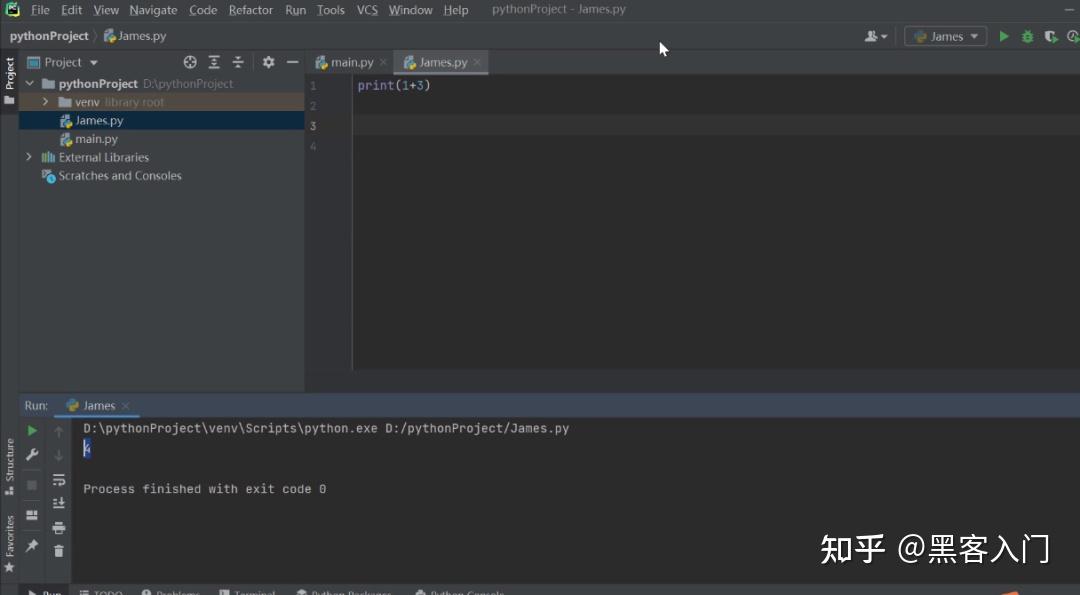Toggle pin tab in Run panel

[32, 545]
